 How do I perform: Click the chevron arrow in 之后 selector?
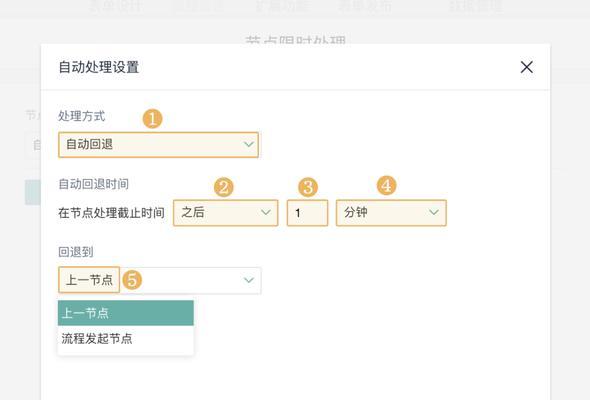pyautogui.click(x=266, y=213)
